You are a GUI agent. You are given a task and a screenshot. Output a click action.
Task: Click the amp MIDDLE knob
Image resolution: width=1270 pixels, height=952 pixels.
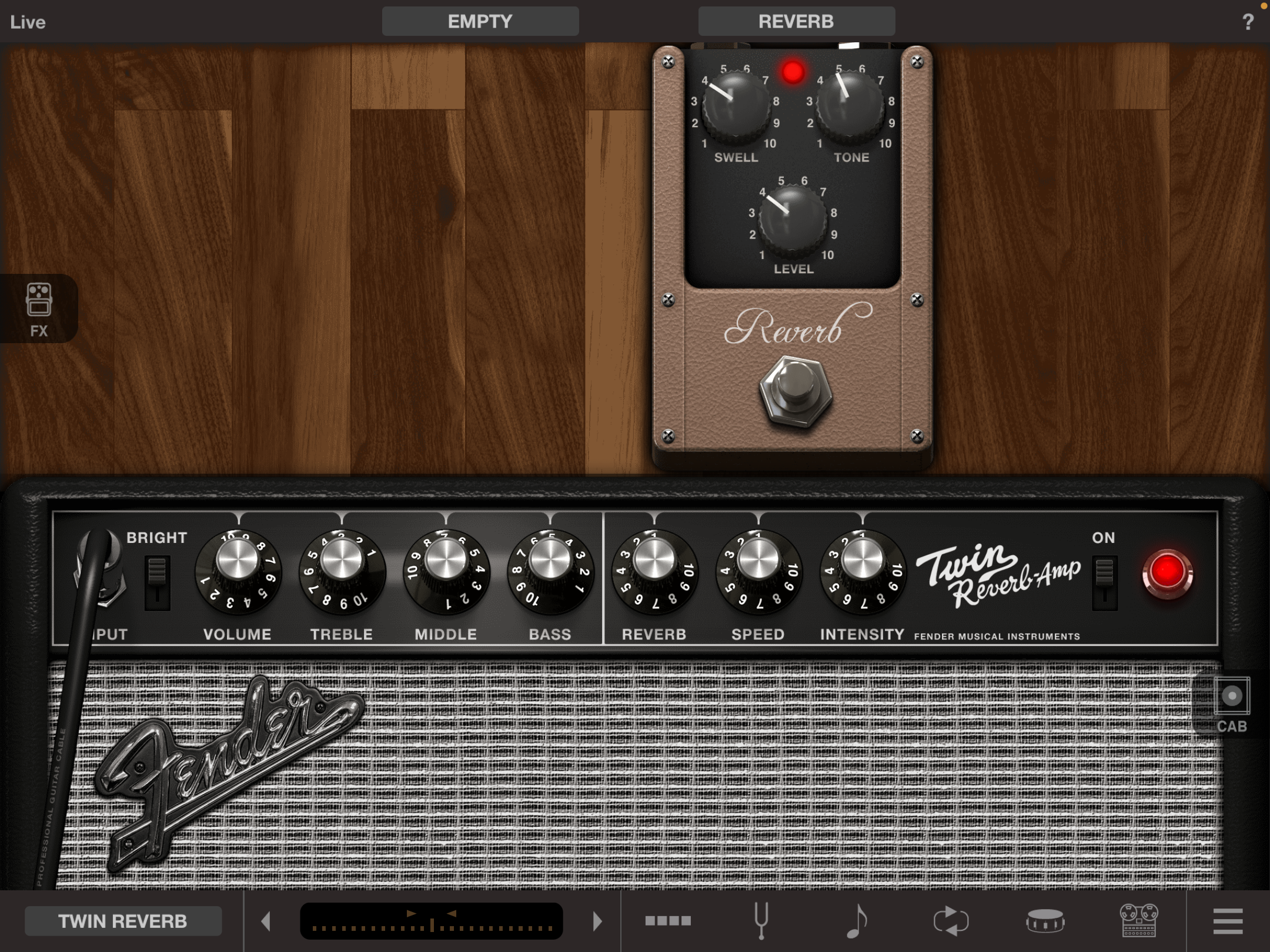446,572
